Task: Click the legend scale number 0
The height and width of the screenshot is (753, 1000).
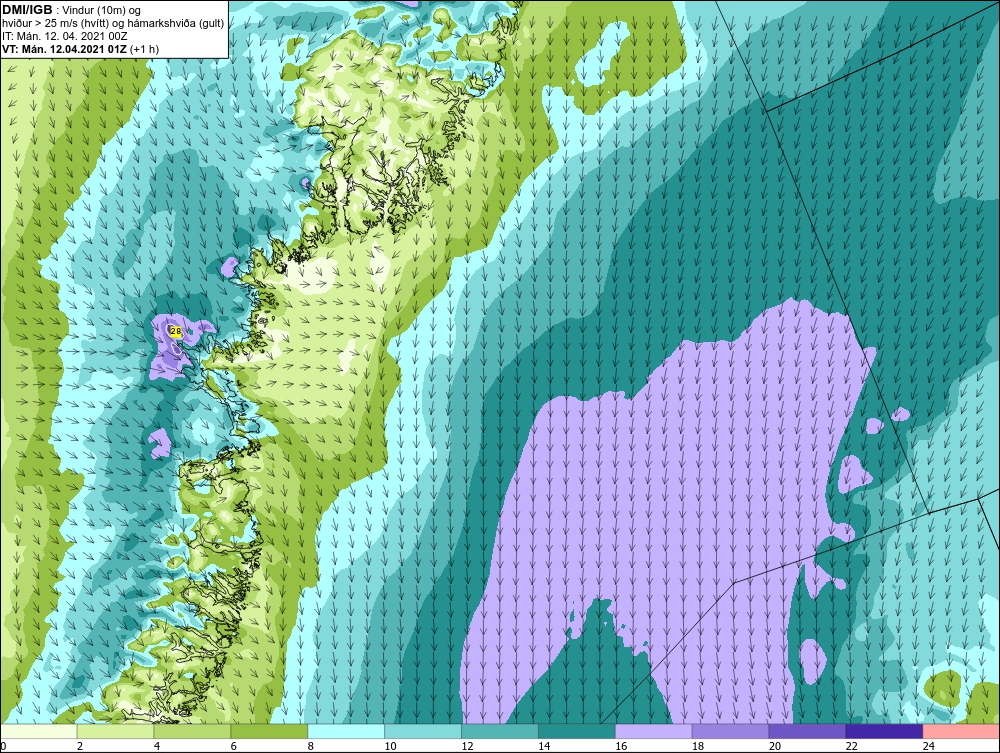Action: pyautogui.click(x=4, y=746)
